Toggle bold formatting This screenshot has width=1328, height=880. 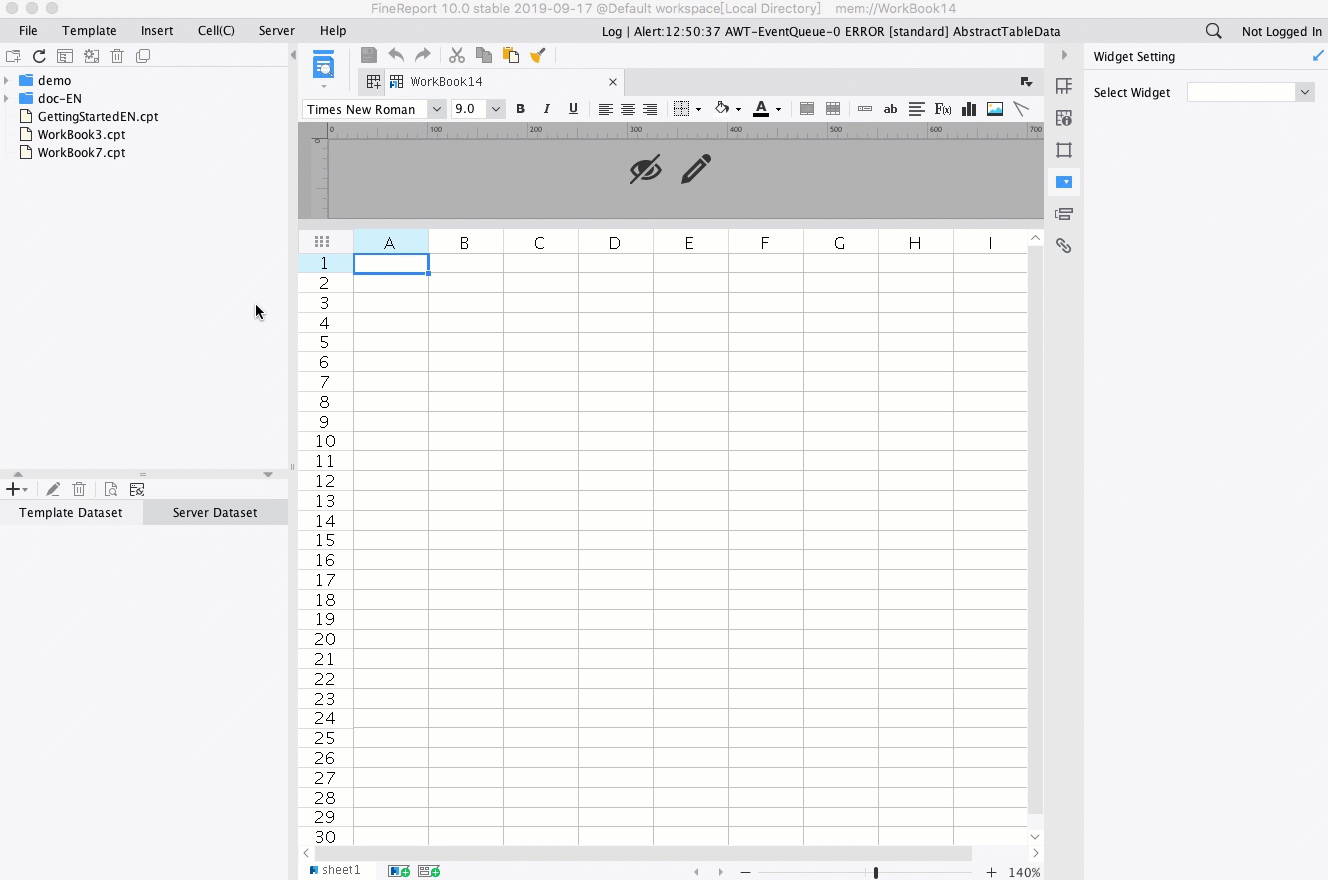pos(521,109)
